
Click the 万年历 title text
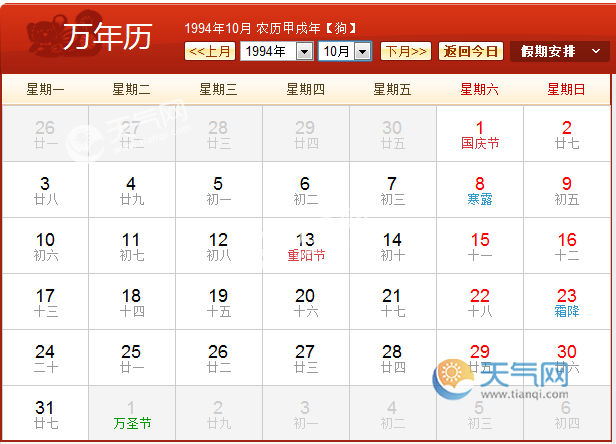(x=108, y=38)
